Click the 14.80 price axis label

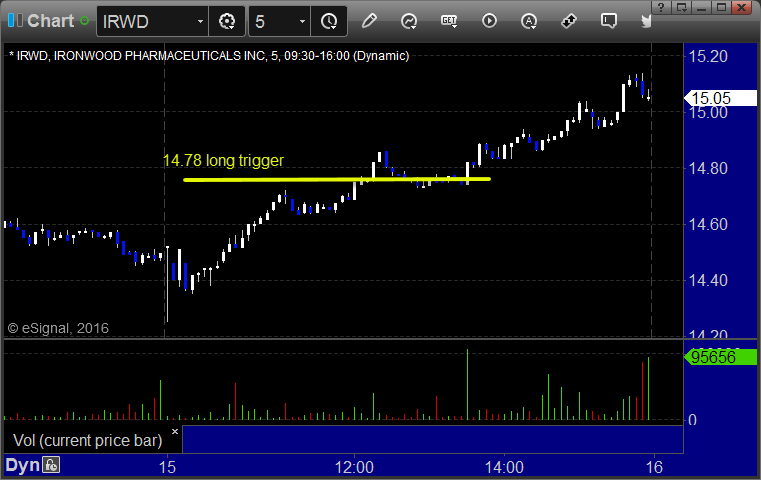click(x=709, y=168)
